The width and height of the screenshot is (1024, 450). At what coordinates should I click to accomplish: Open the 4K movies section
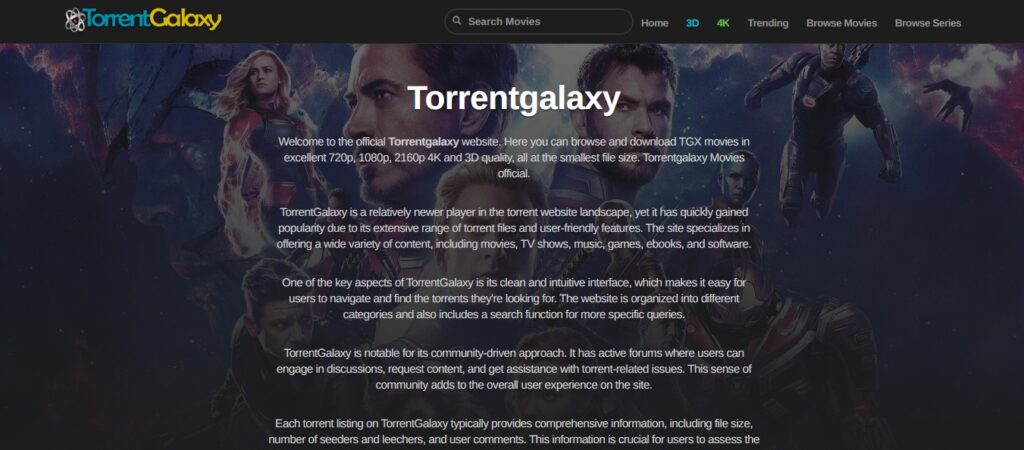click(x=723, y=23)
